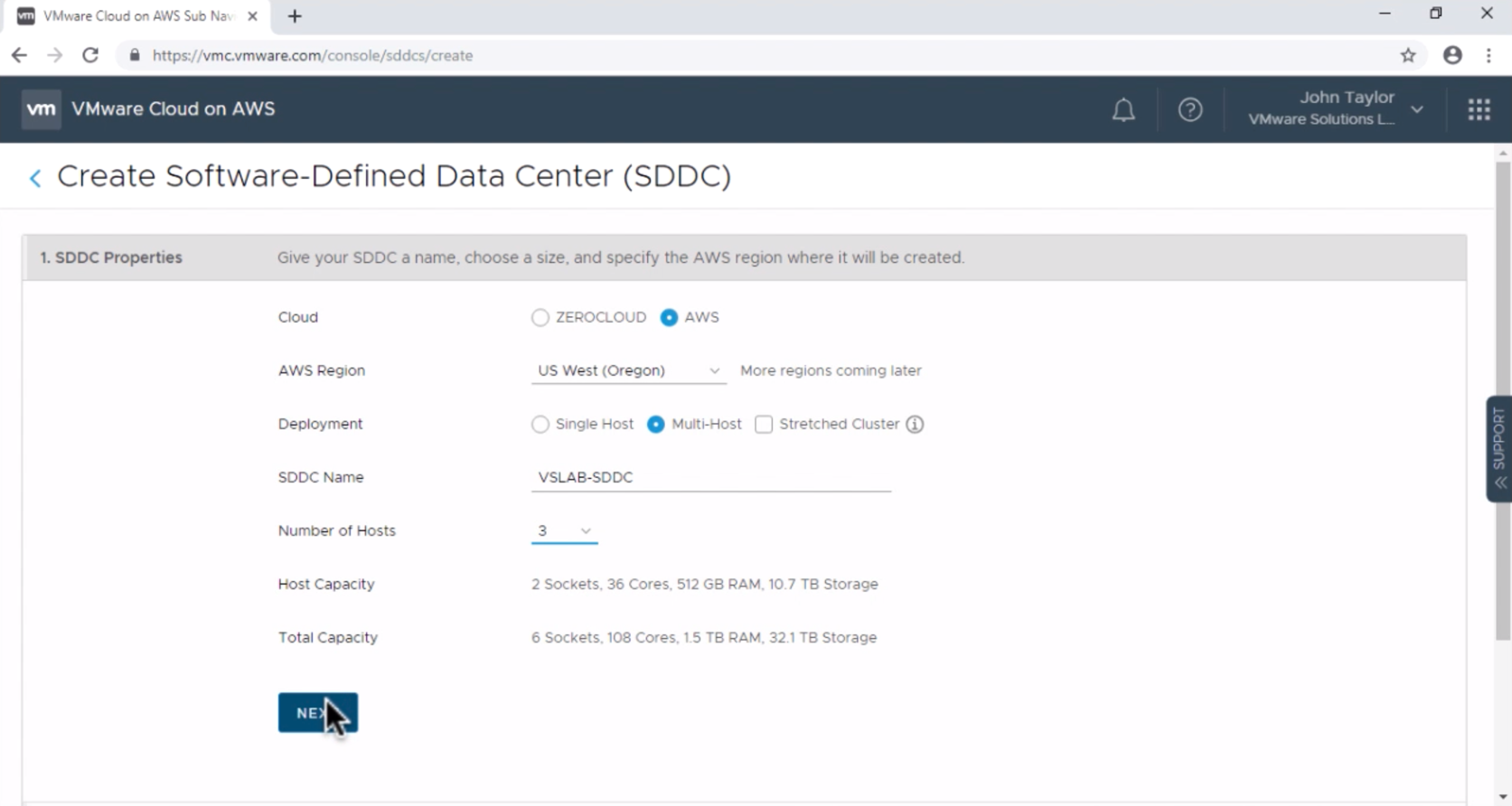Click the Next button
Image resolution: width=1512 pixels, height=806 pixels.
click(x=318, y=713)
